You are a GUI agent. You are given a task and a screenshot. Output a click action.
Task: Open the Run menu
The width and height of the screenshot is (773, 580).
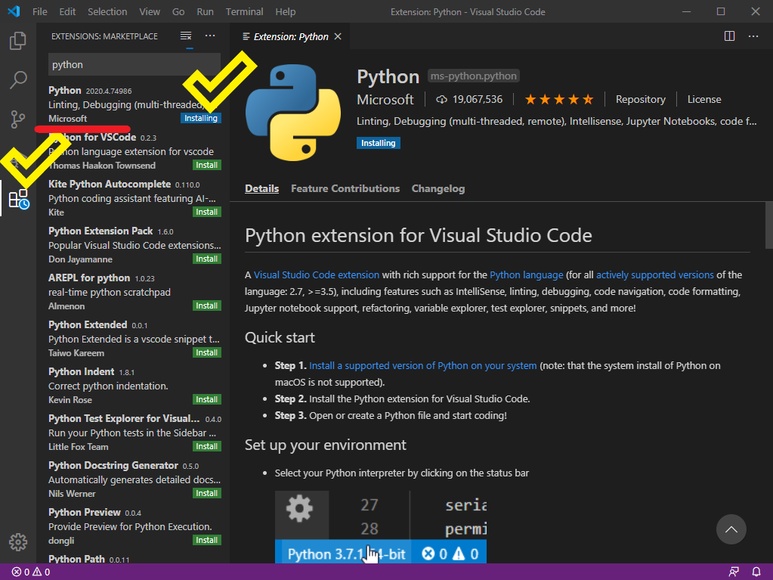pos(205,12)
